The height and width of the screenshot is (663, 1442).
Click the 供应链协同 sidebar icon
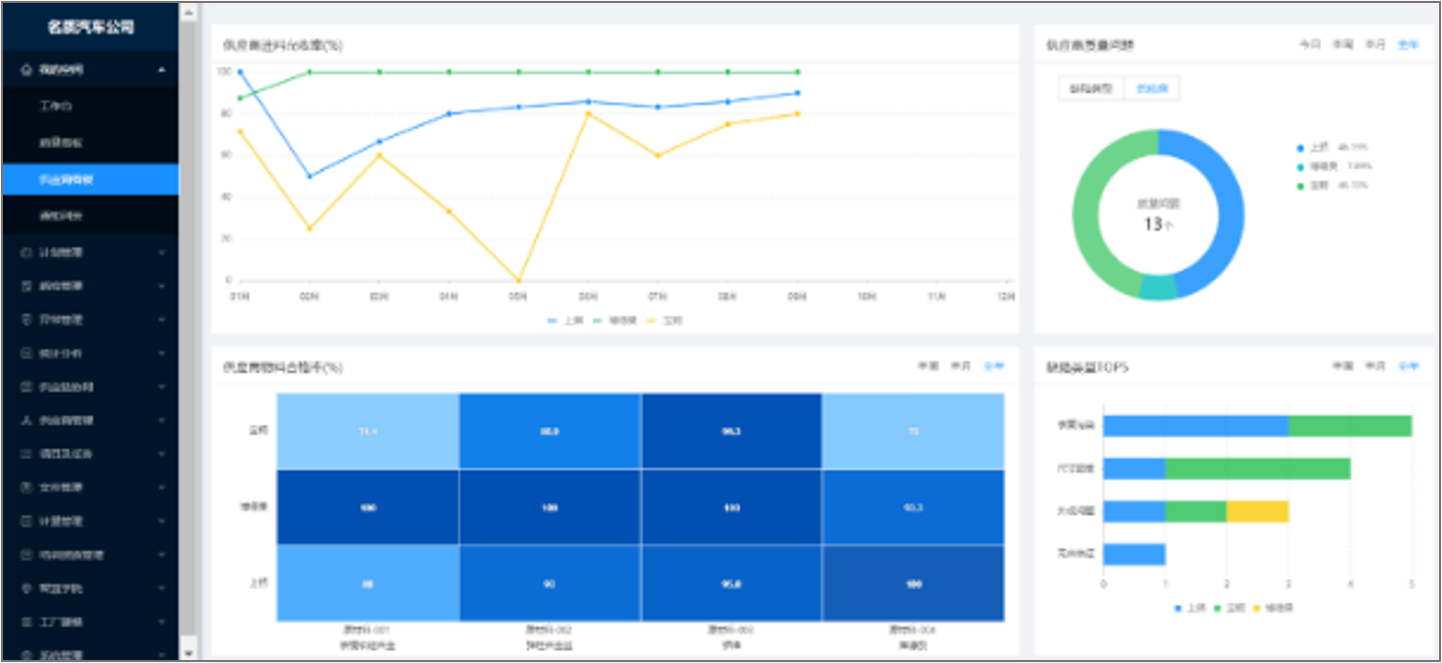27,387
